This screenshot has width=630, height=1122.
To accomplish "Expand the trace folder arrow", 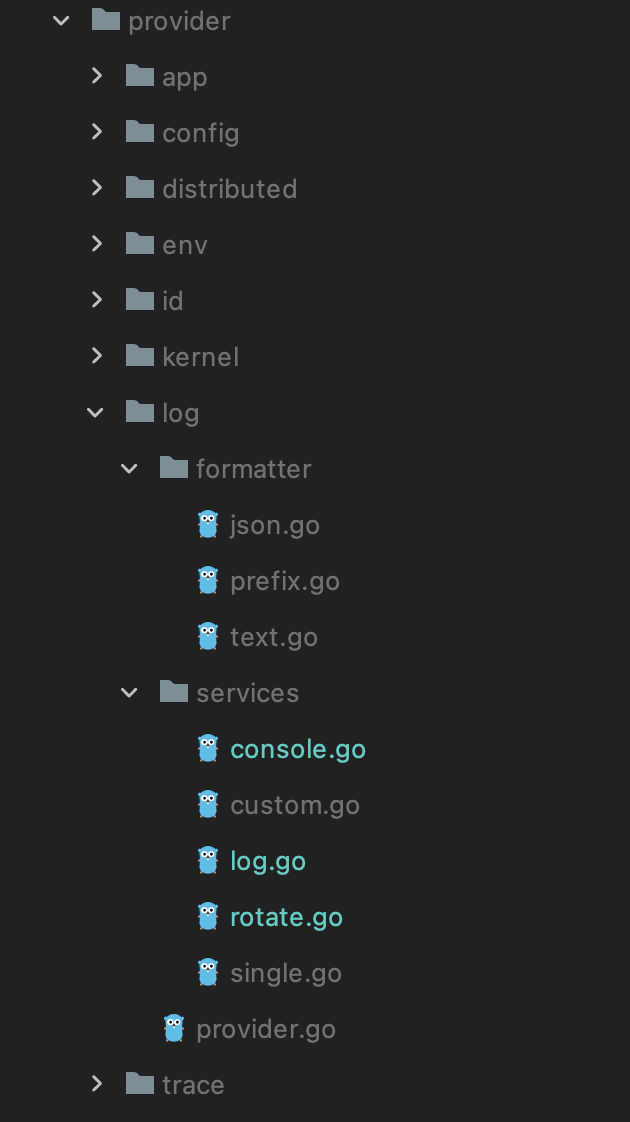I will point(97,1084).
